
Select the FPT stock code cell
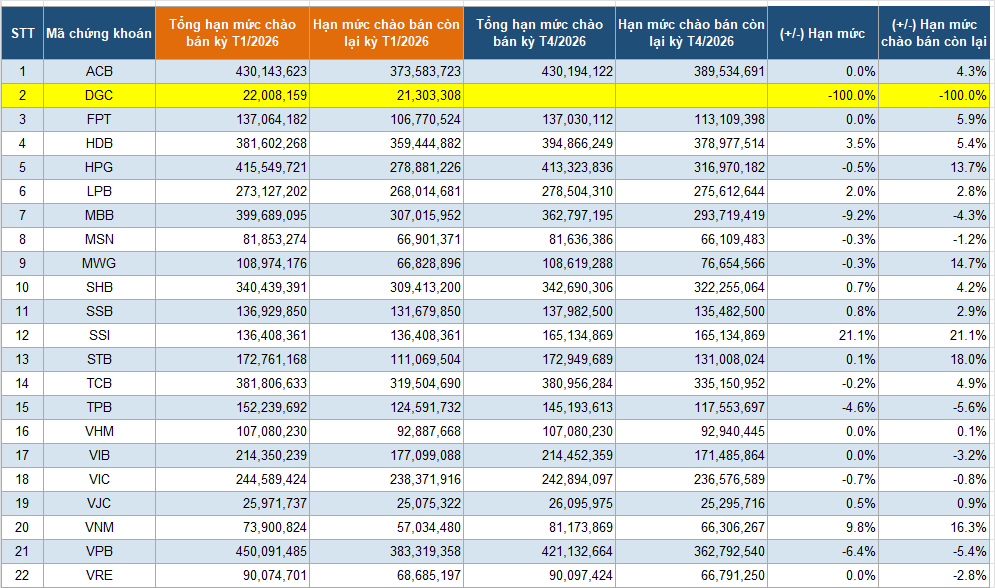[x=99, y=119]
